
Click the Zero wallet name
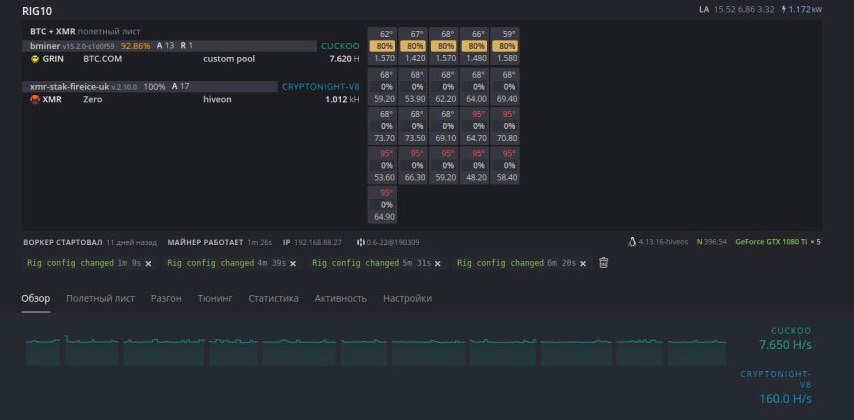click(x=93, y=100)
